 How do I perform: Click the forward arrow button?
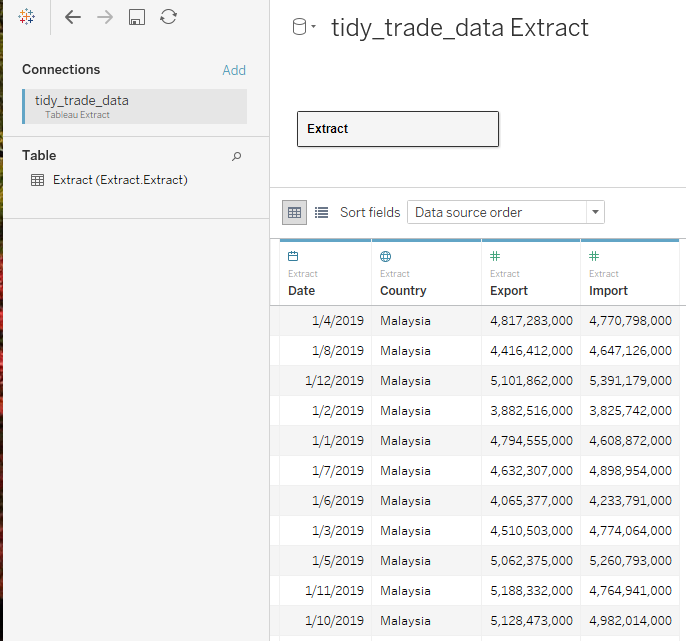tap(105, 17)
